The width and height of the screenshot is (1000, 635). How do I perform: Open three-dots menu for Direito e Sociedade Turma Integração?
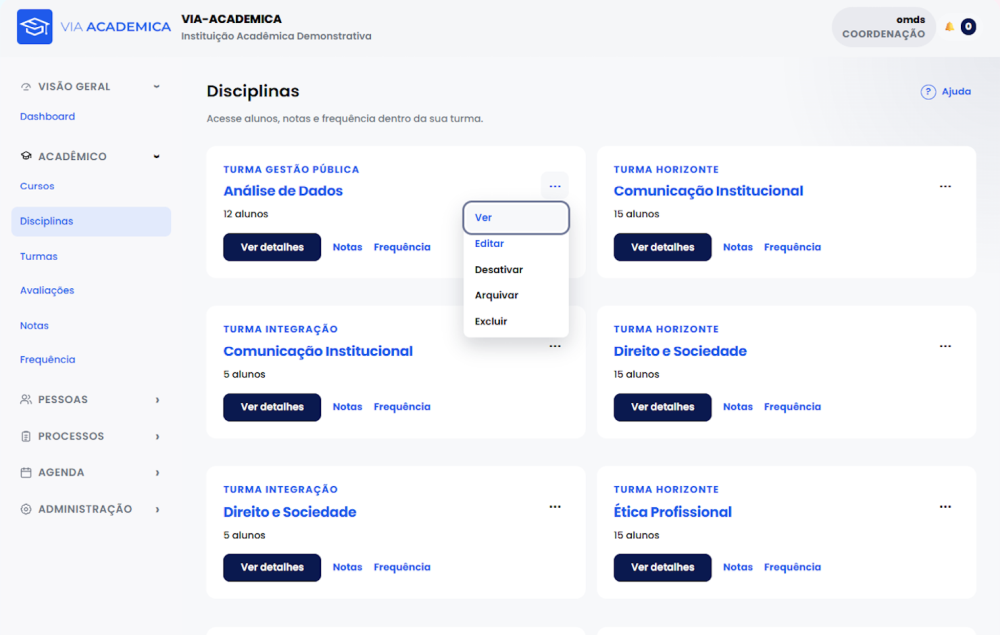click(555, 507)
